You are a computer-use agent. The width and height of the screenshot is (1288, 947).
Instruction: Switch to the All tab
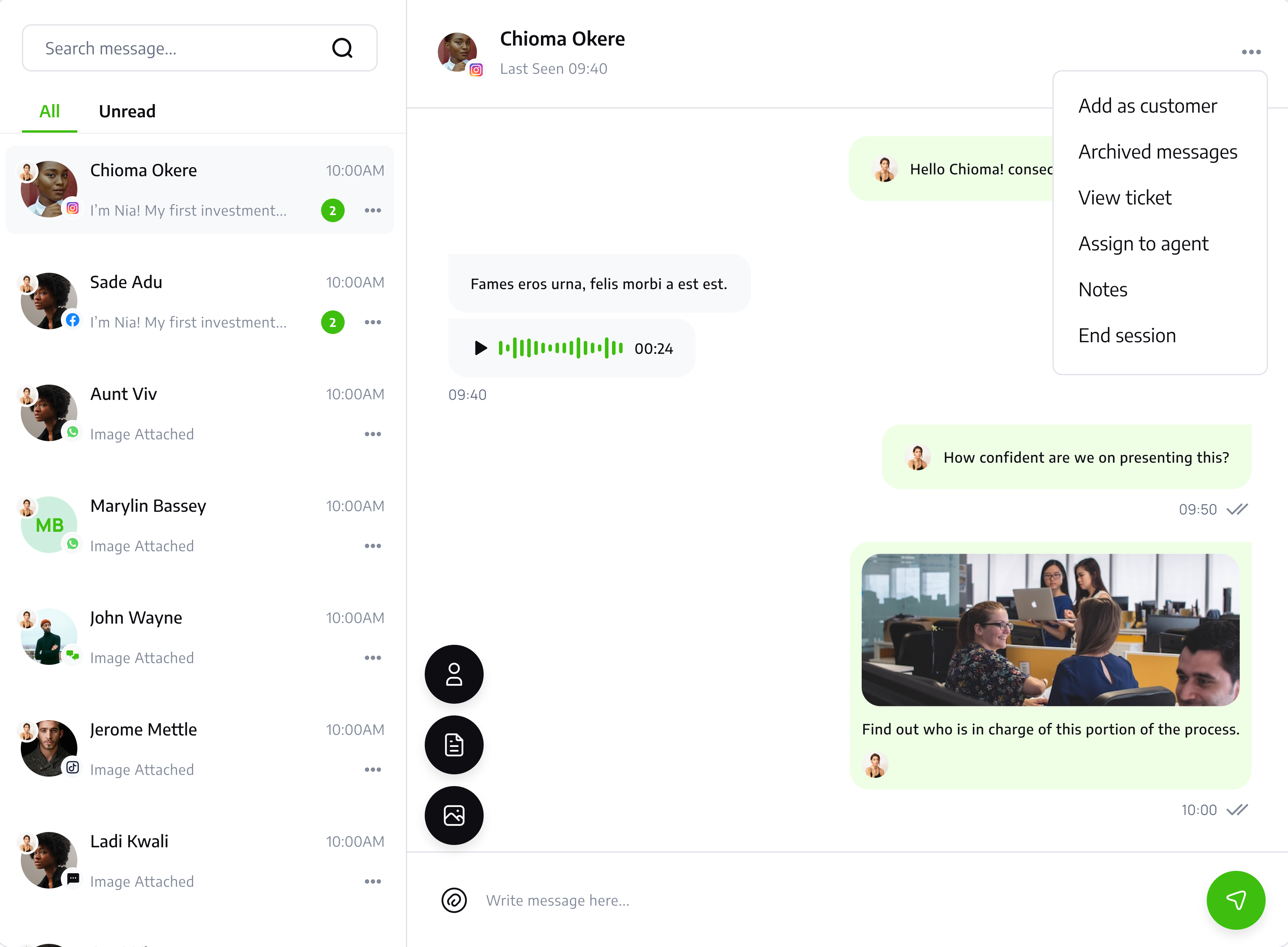click(x=49, y=111)
